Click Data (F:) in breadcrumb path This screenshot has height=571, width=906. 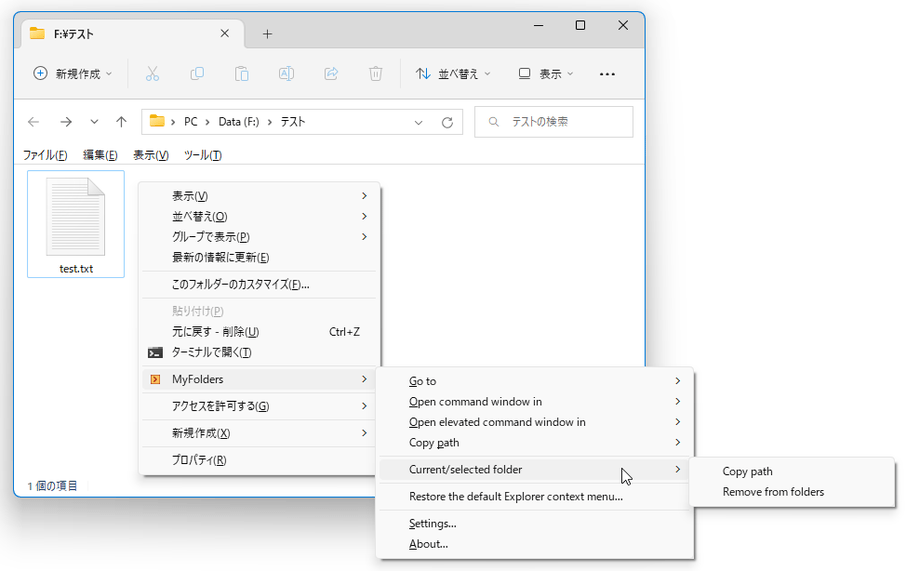point(239,122)
